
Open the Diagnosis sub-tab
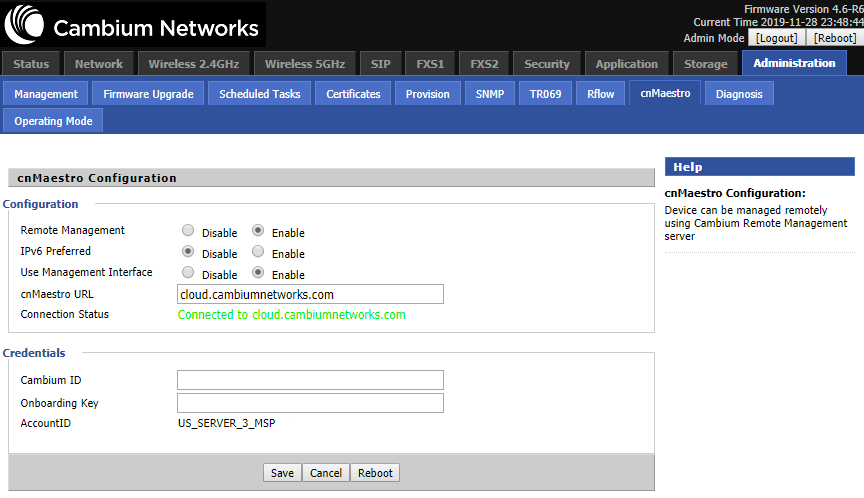(x=739, y=94)
